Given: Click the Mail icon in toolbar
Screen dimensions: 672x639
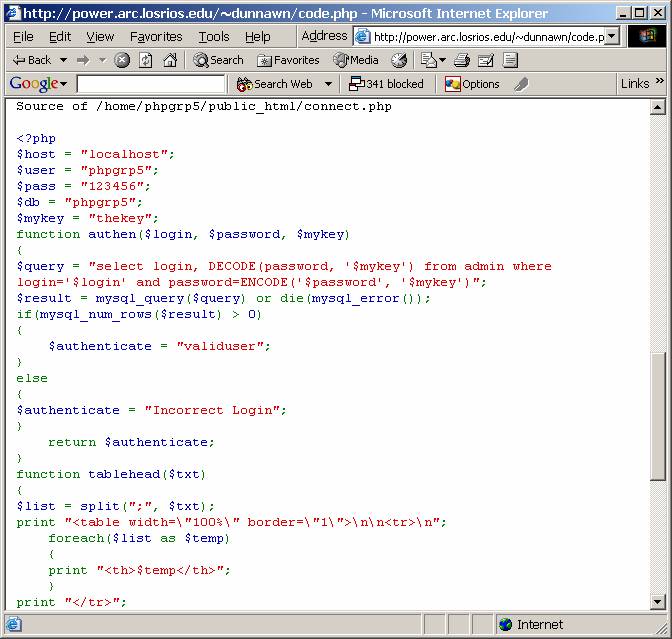Looking at the screenshot, I should pyautogui.click(x=428, y=60).
